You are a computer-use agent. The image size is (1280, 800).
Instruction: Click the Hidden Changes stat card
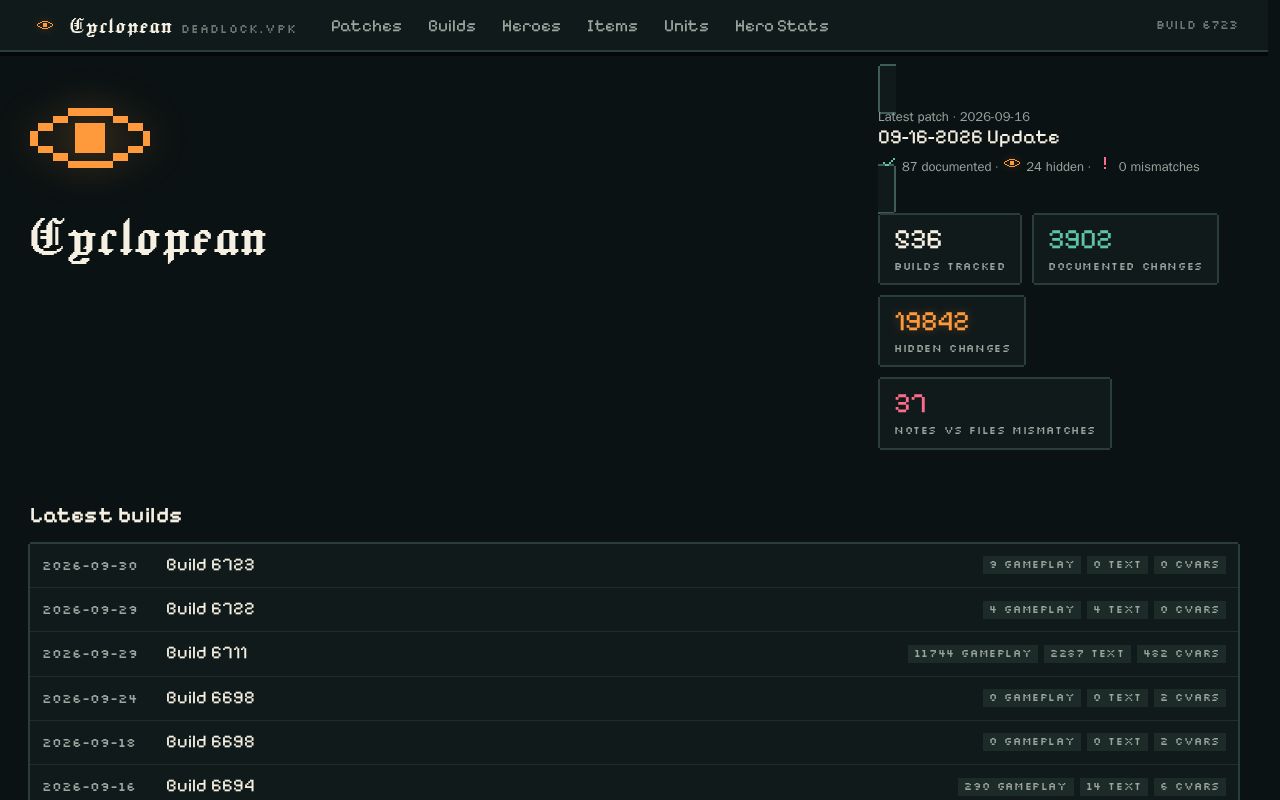[952, 331]
